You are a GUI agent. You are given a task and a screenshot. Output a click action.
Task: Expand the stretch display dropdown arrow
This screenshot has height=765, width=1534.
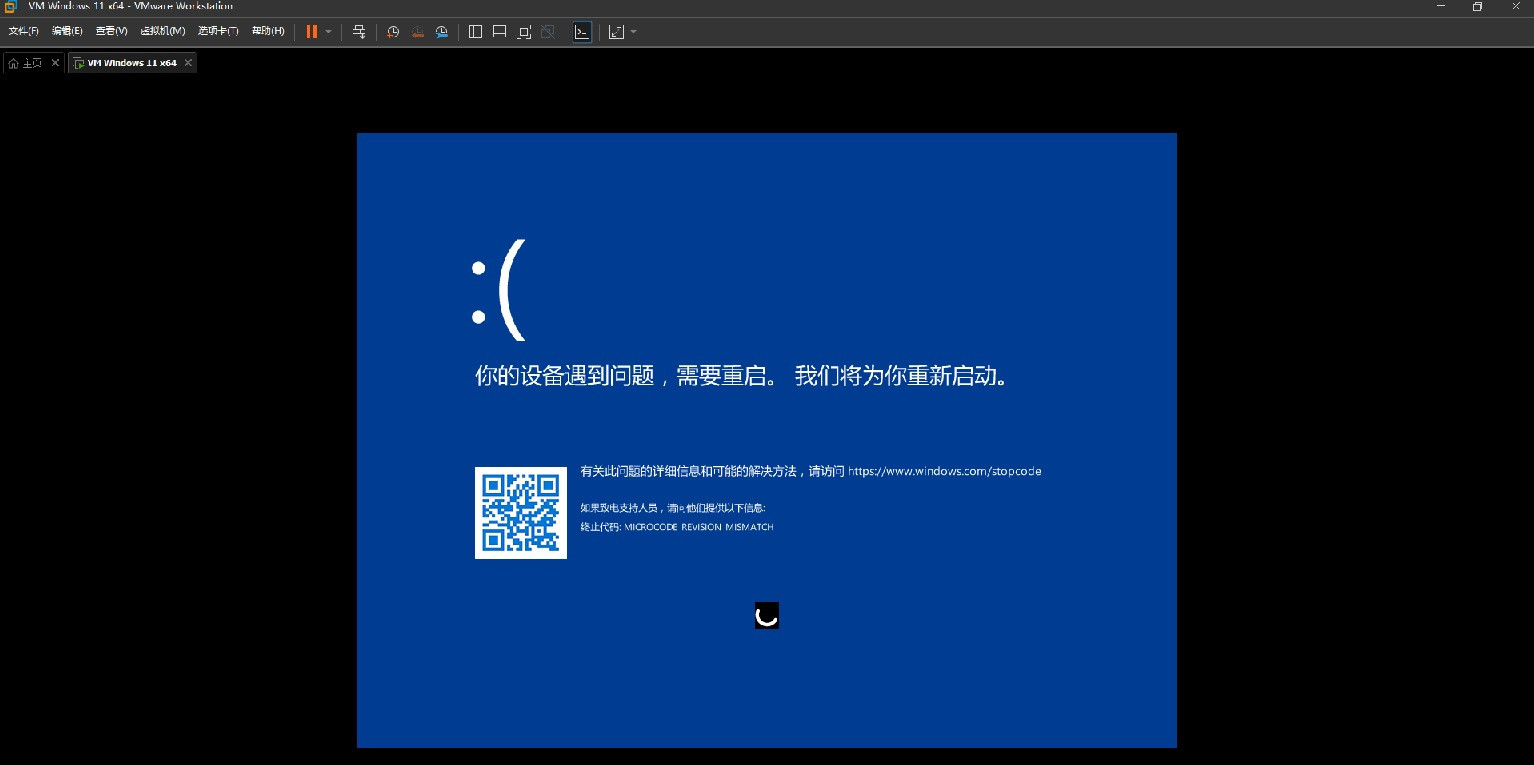(633, 32)
